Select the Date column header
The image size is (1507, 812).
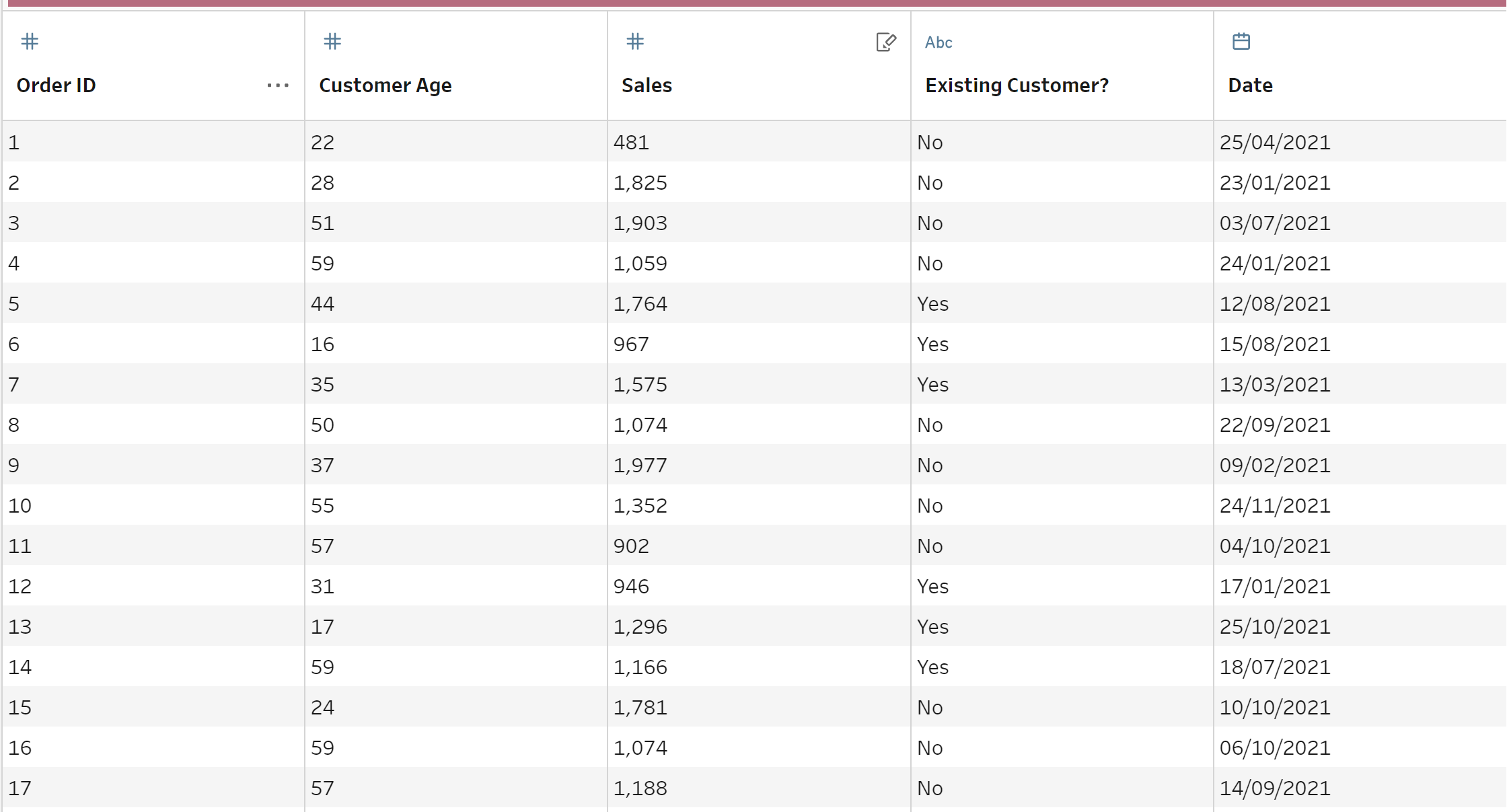[x=1250, y=85]
